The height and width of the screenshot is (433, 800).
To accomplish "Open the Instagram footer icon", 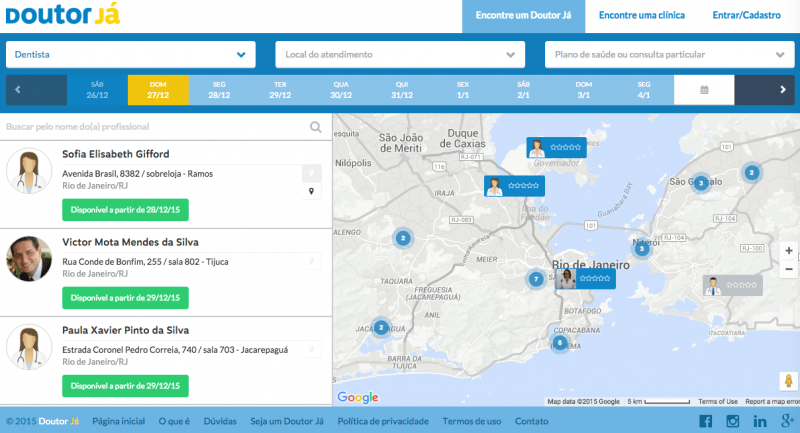I will tap(733, 421).
